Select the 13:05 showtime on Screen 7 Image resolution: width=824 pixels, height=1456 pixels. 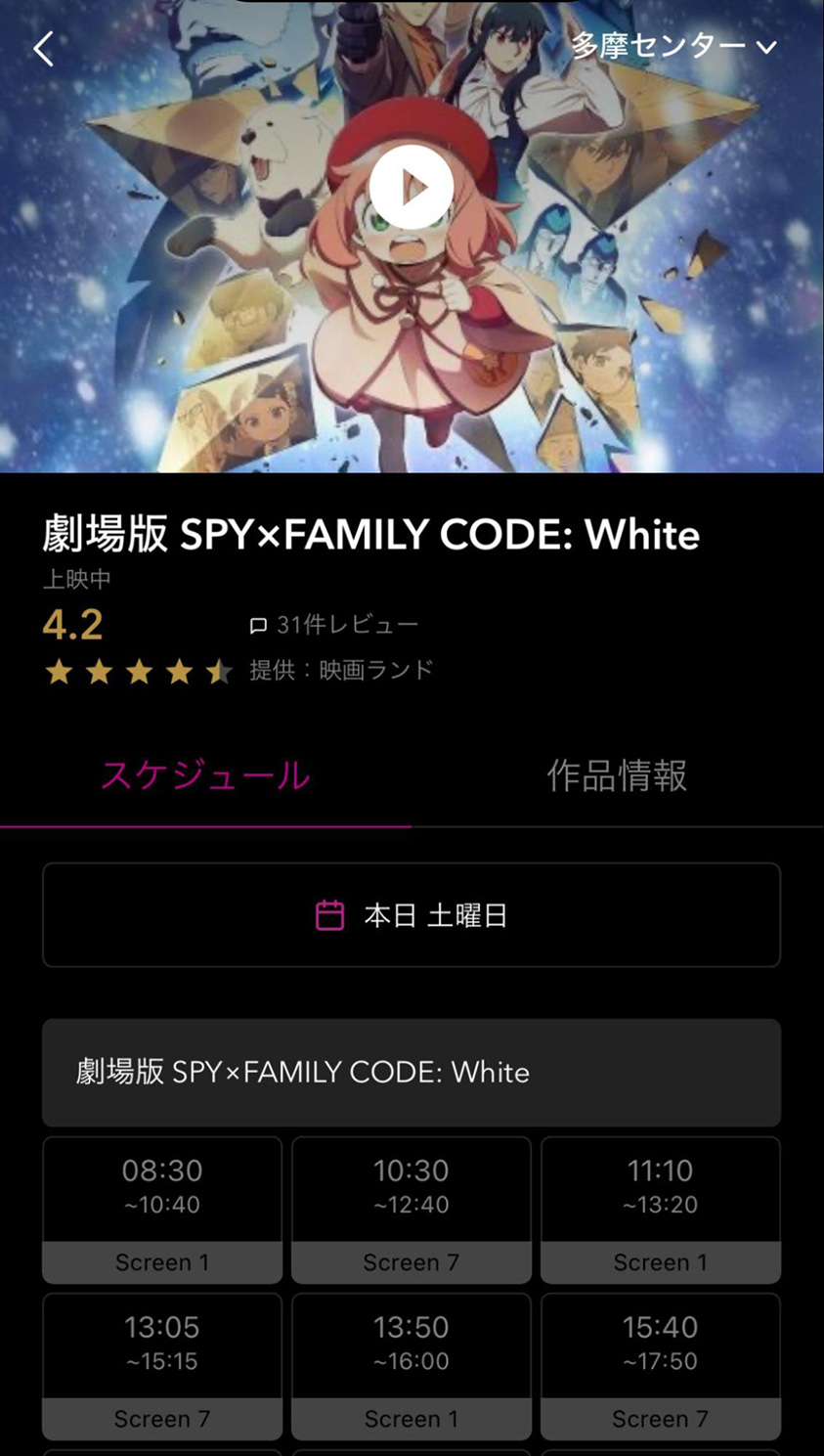162,1366
